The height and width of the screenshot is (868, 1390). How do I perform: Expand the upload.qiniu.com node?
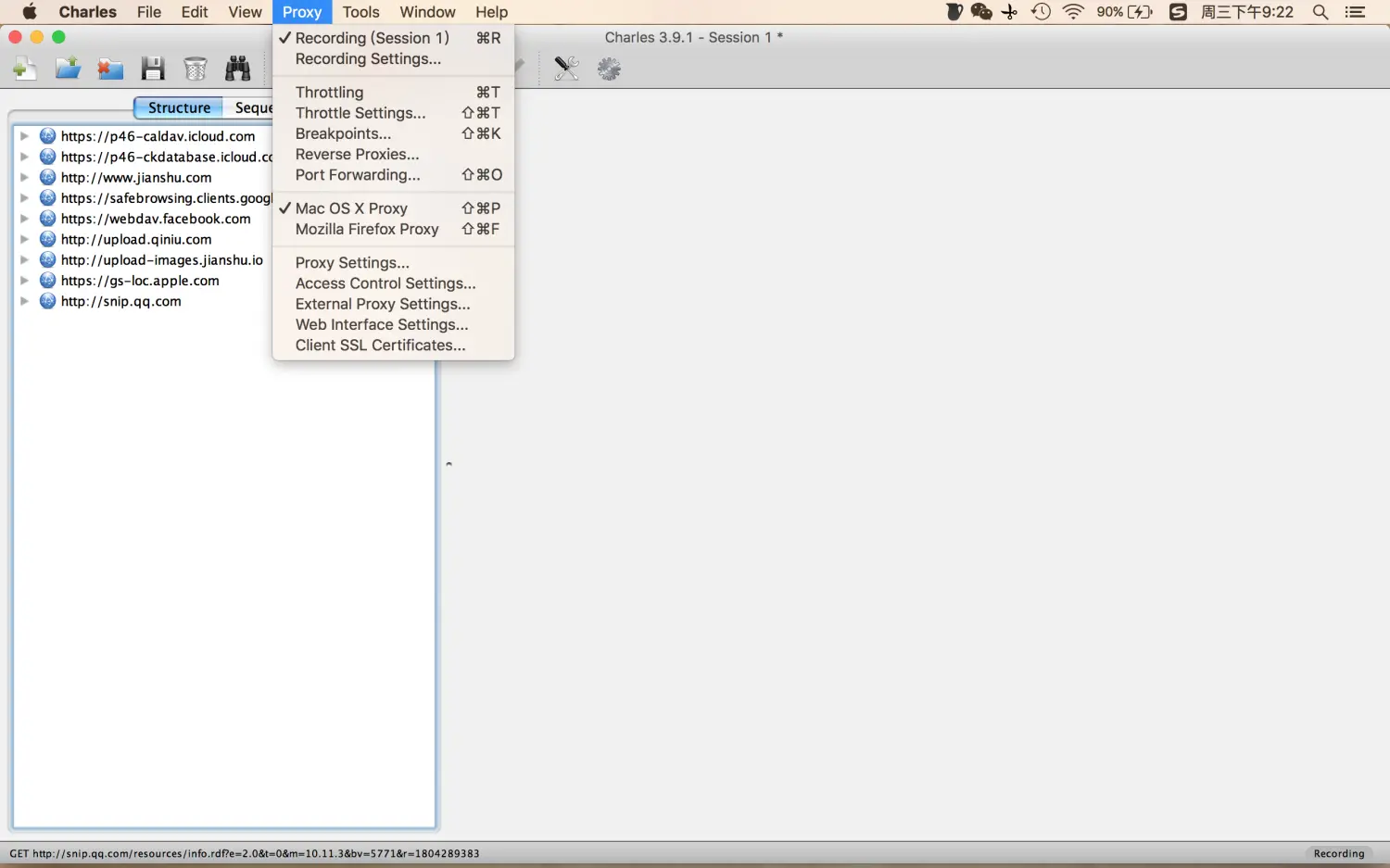25,239
